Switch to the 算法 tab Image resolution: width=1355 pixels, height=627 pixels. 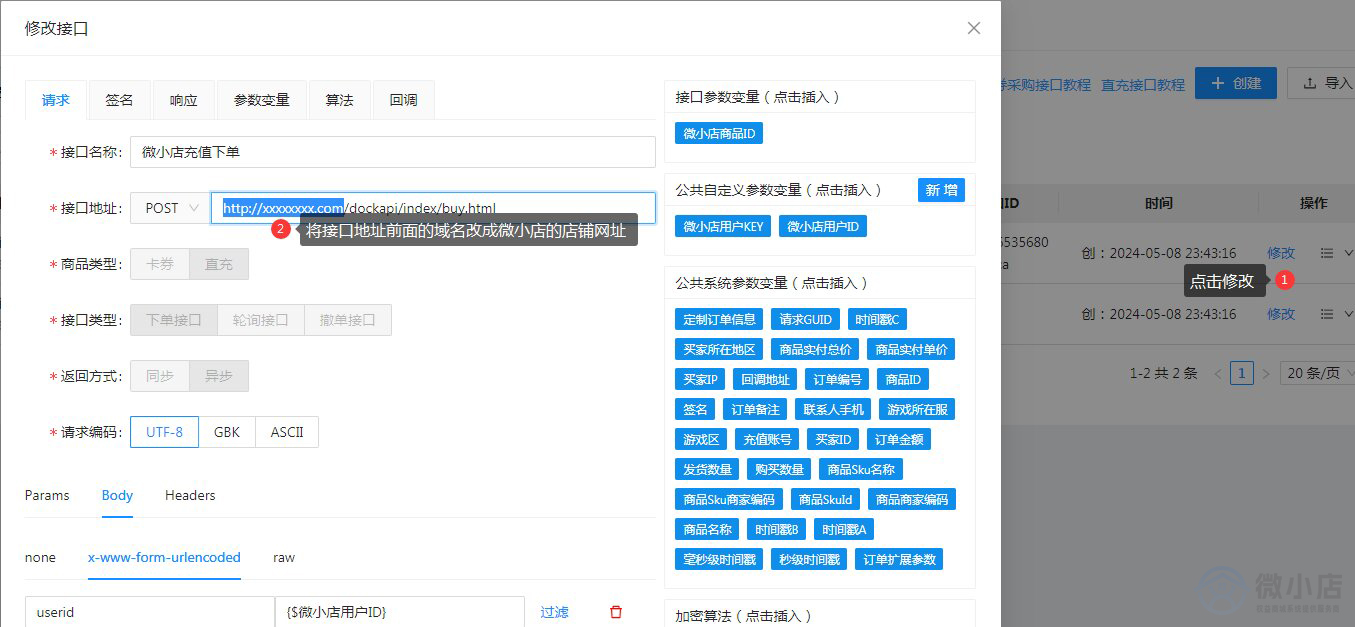click(x=339, y=100)
